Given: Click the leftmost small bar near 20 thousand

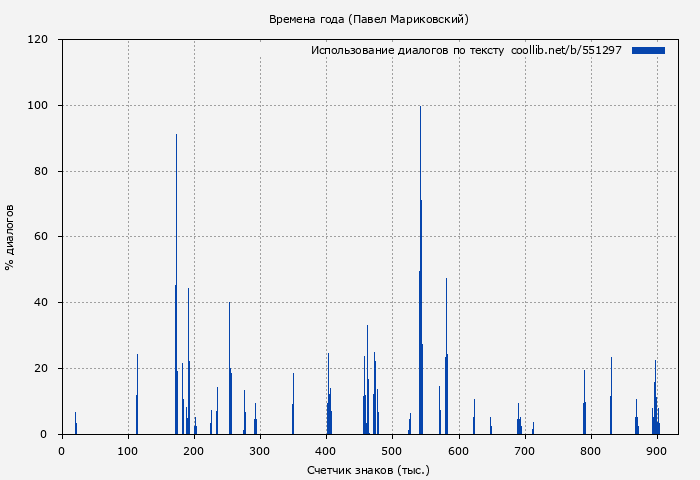Looking at the screenshot, I should (75, 424).
